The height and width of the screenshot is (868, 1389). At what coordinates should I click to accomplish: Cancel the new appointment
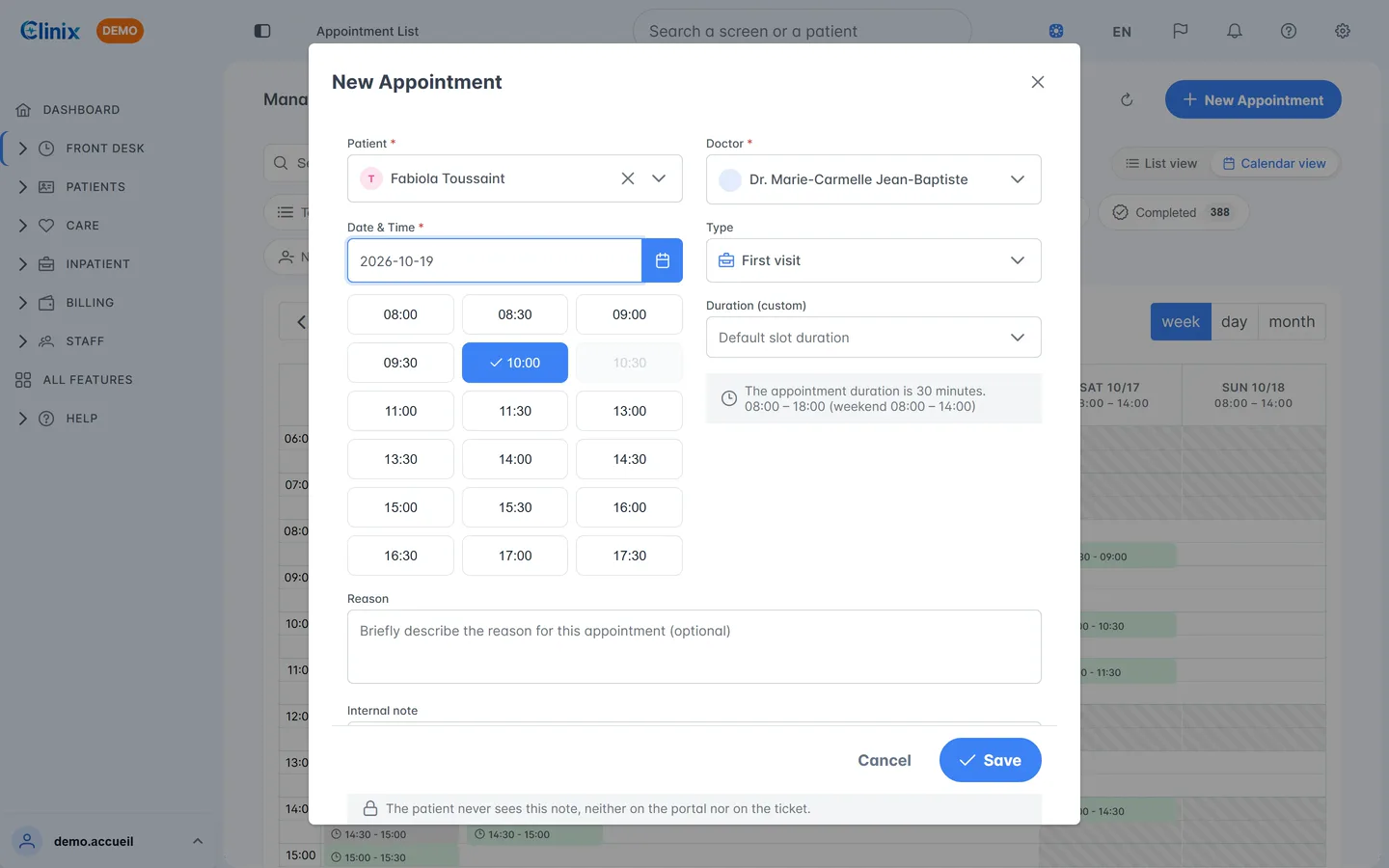[885, 760]
